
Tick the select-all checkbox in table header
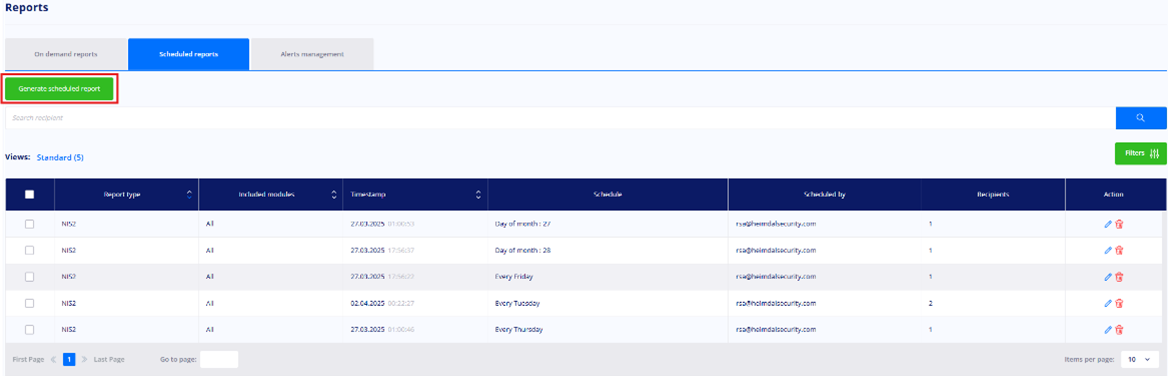30,195
